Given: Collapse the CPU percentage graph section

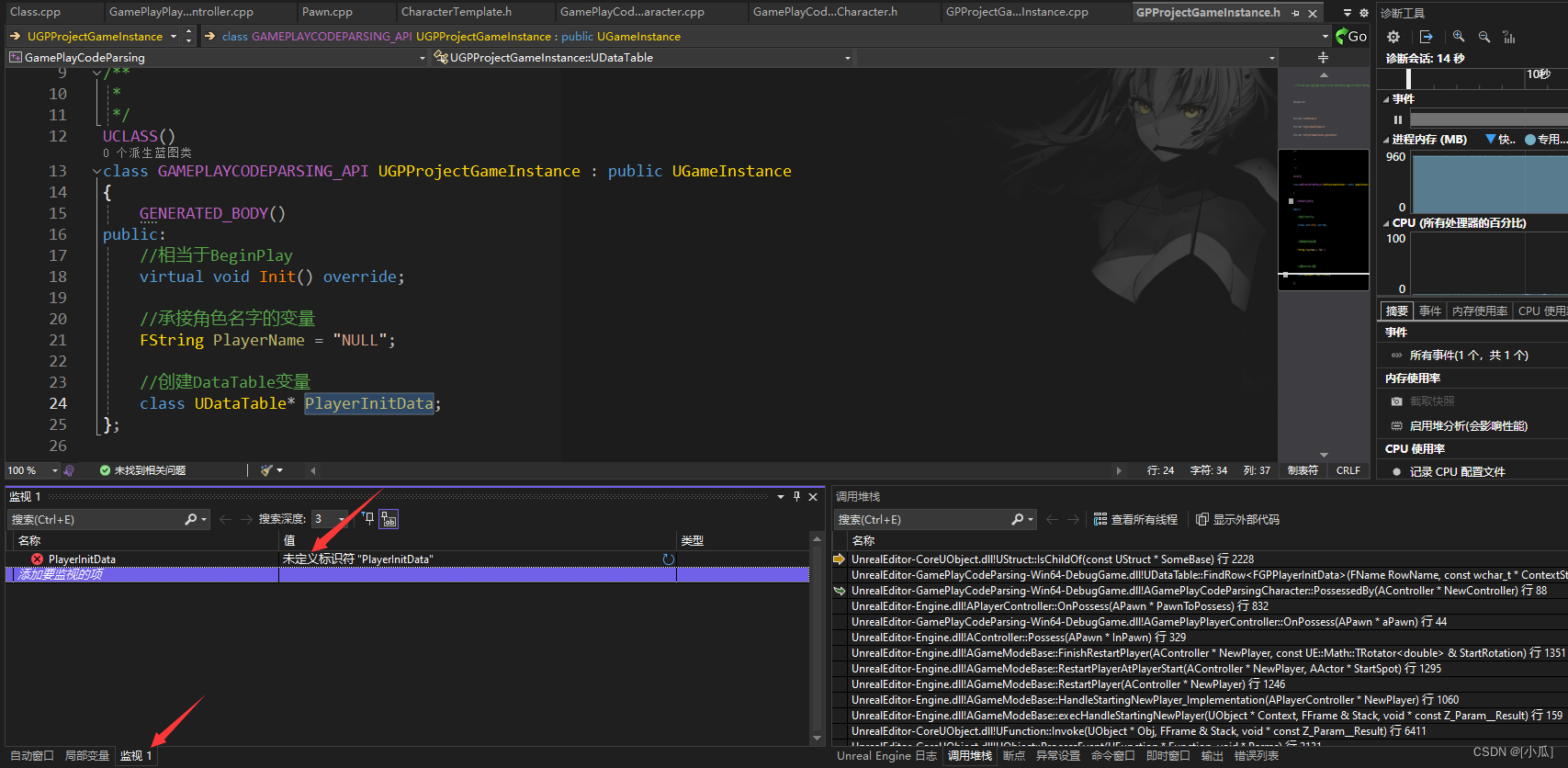Looking at the screenshot, I should coord(1386,223).
